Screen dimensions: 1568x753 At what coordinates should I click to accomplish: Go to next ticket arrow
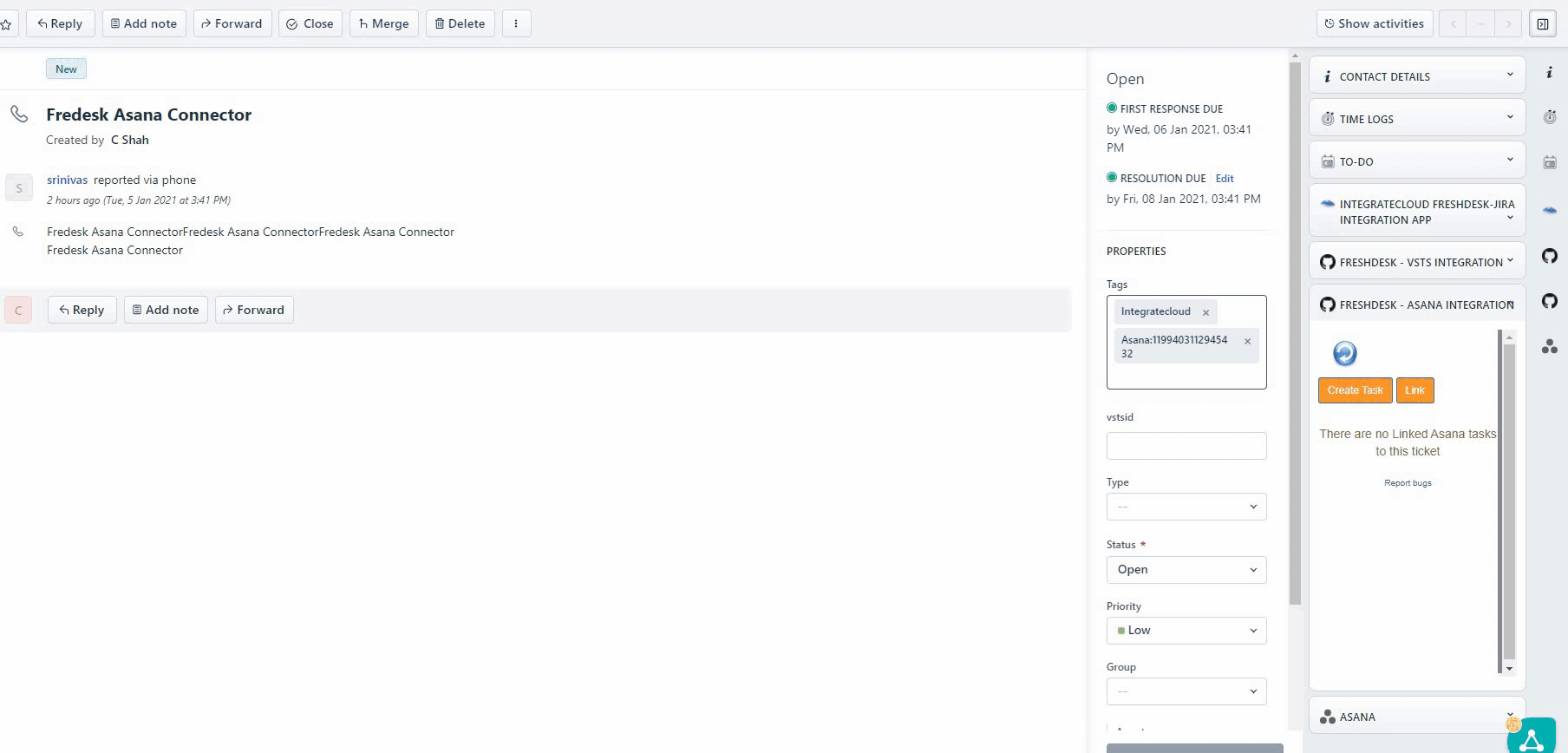click(1508, 23)
